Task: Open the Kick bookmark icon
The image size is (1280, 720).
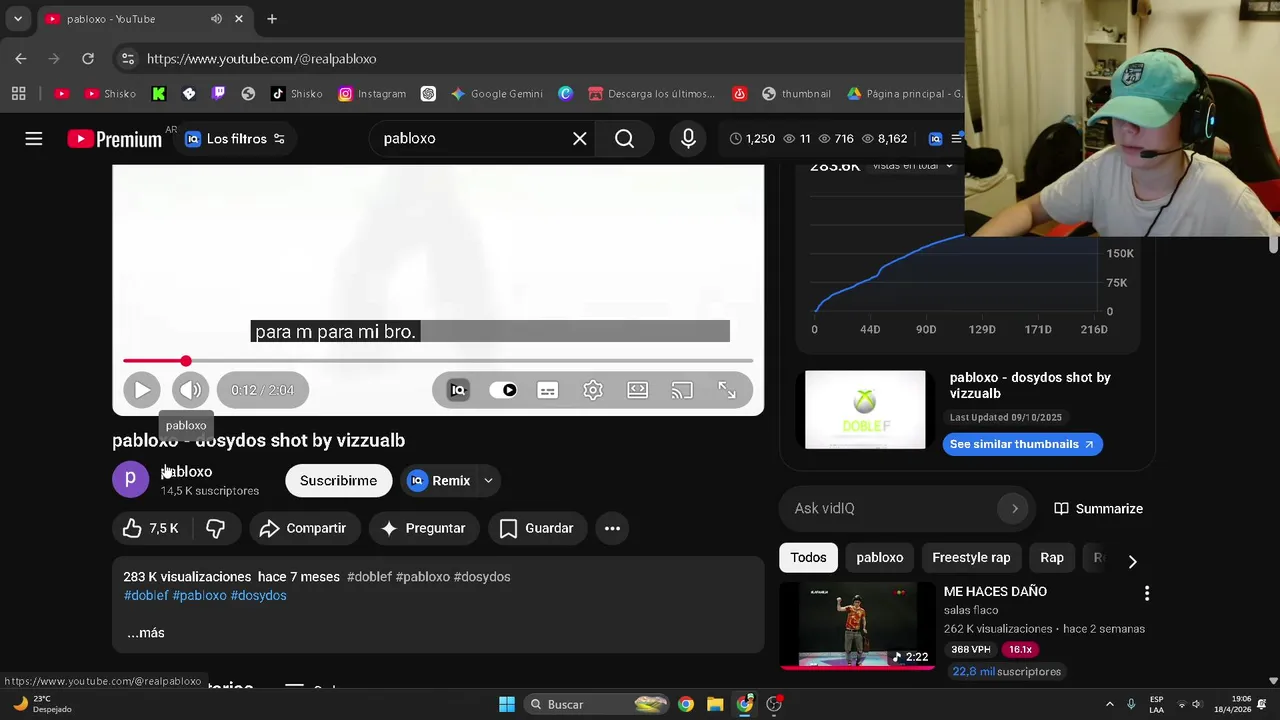Action: click(x=158, y=94)
